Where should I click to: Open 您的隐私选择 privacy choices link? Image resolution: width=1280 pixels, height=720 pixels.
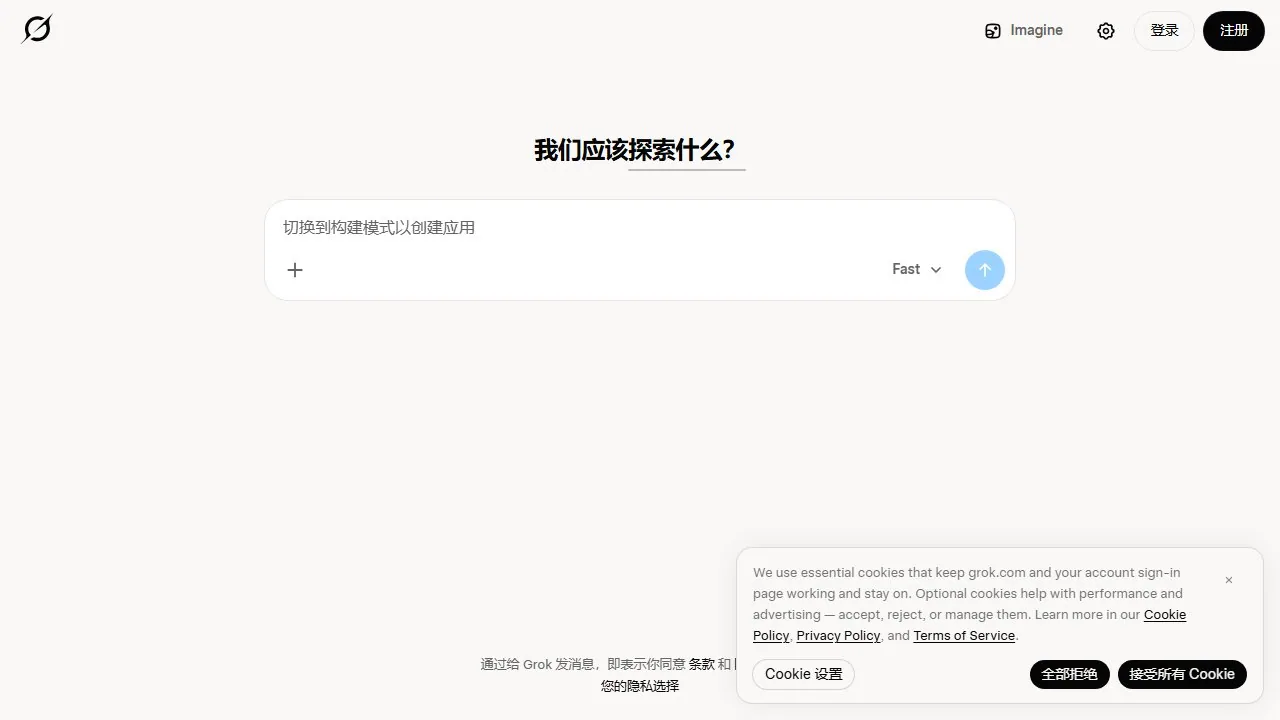point(640,686)
